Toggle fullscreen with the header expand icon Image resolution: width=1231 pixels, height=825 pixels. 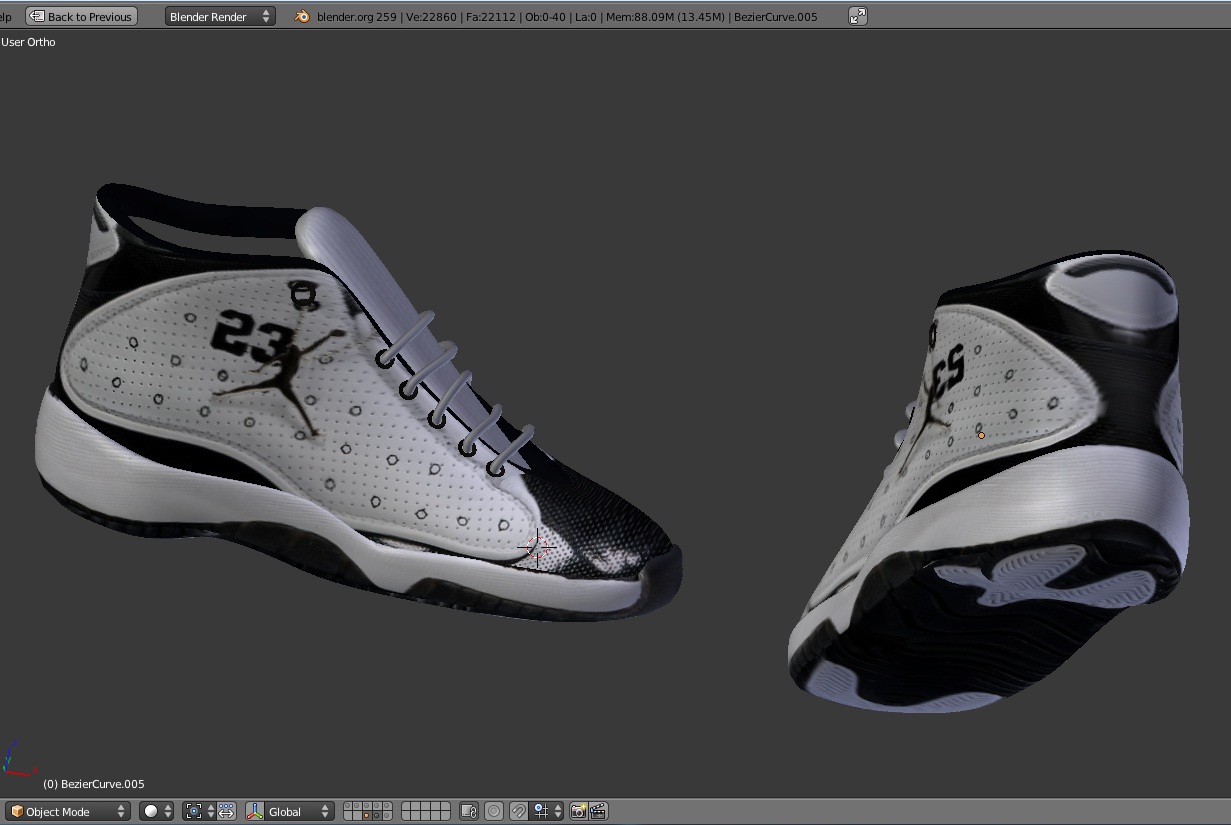tap(858, 16)
